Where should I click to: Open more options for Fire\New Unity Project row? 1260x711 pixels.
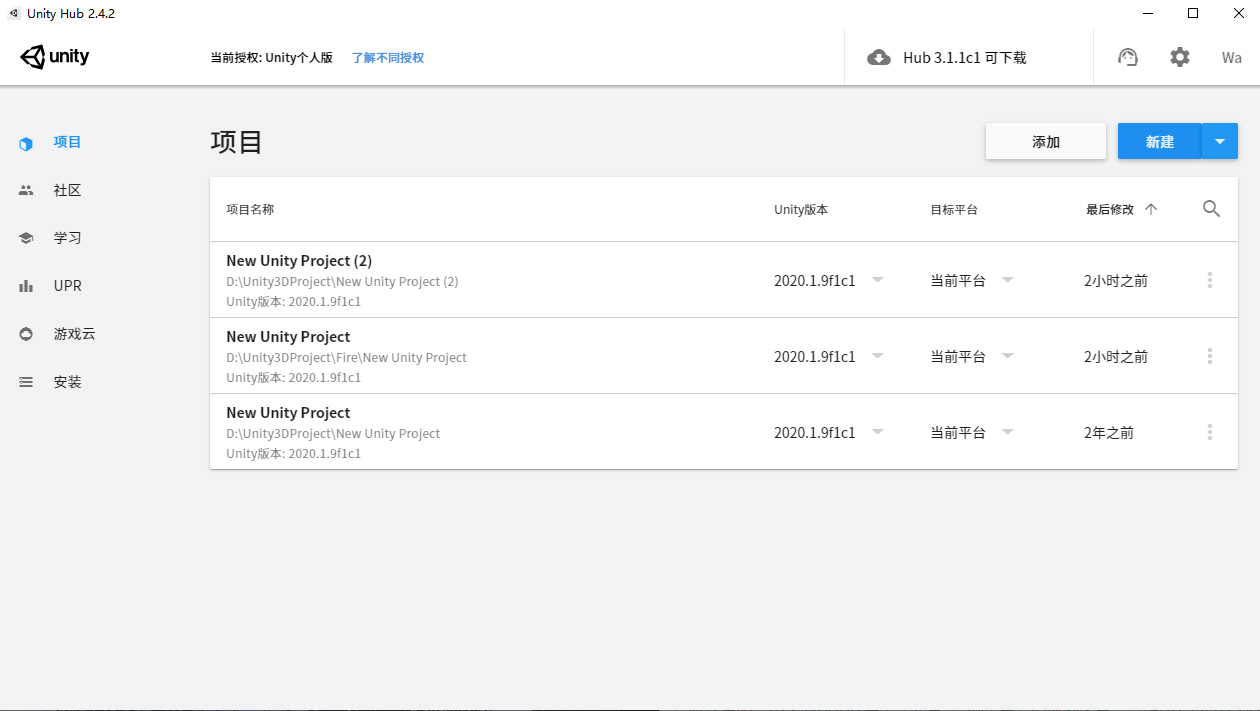(1210, 357)
